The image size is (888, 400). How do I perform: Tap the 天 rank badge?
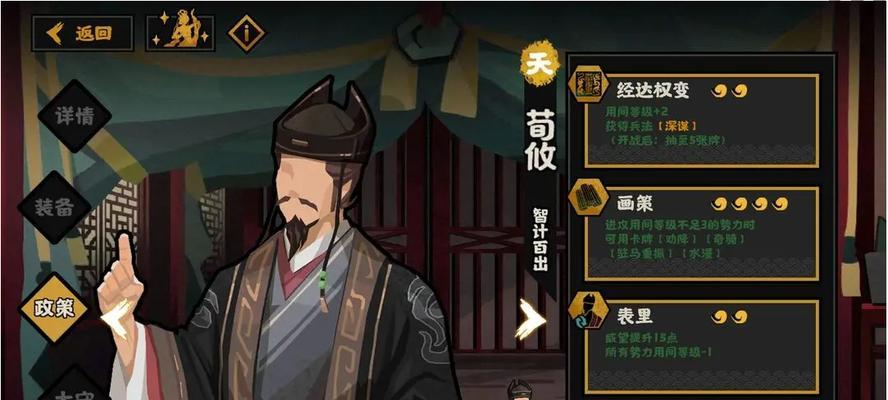[x=539, y=63]
